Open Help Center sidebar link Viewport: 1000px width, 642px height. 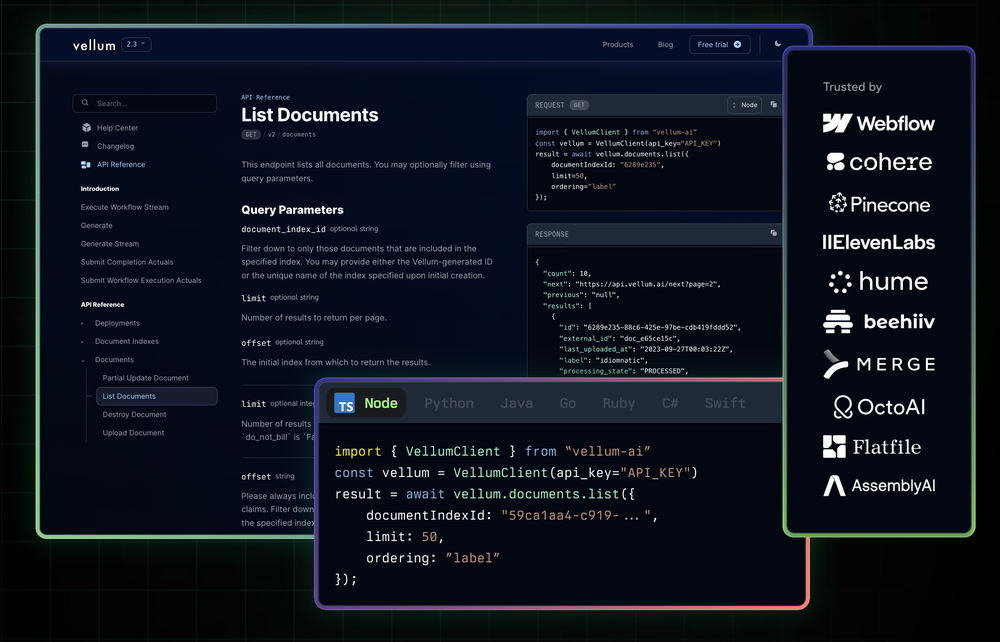coord(117,128)
